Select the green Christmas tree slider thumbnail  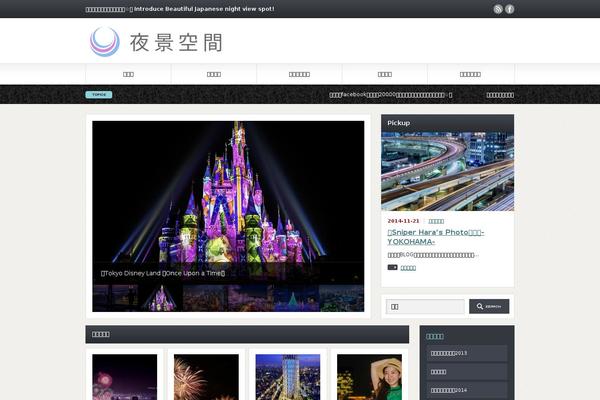[x=296, y=298]
